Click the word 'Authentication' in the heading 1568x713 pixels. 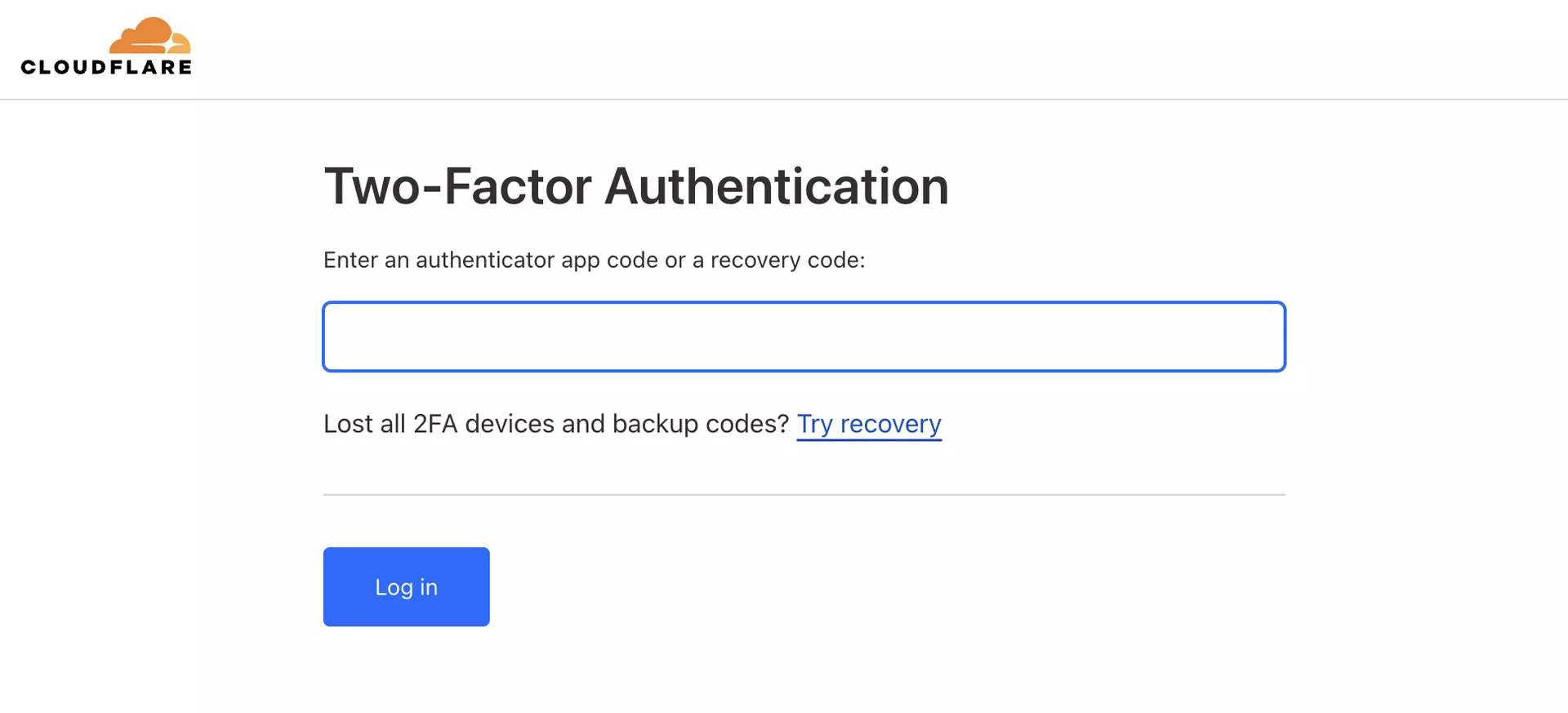776,186
